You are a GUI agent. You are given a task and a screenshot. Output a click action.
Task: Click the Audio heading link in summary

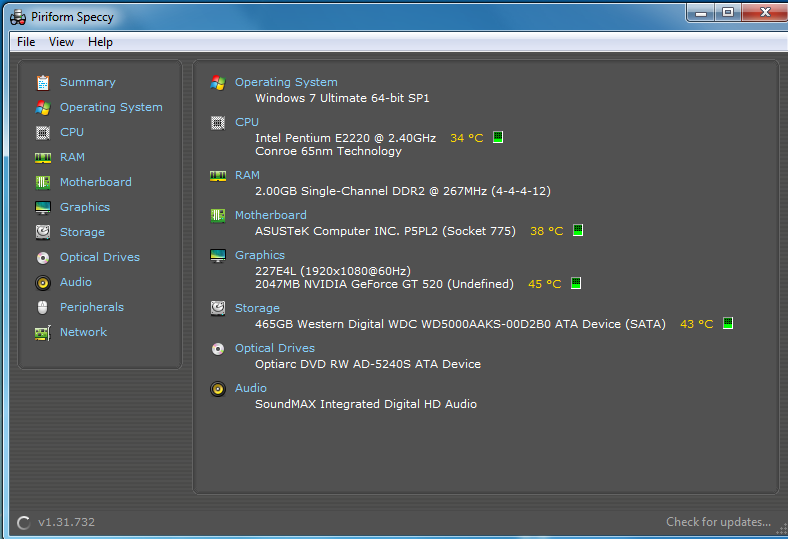[x=251, y=388]
